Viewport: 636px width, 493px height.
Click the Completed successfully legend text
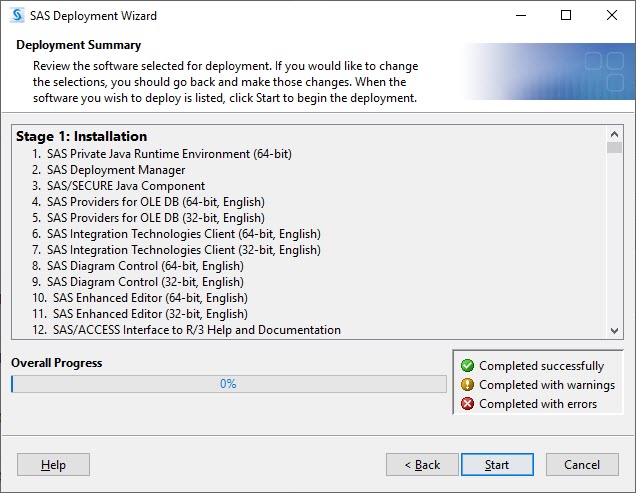541,366
